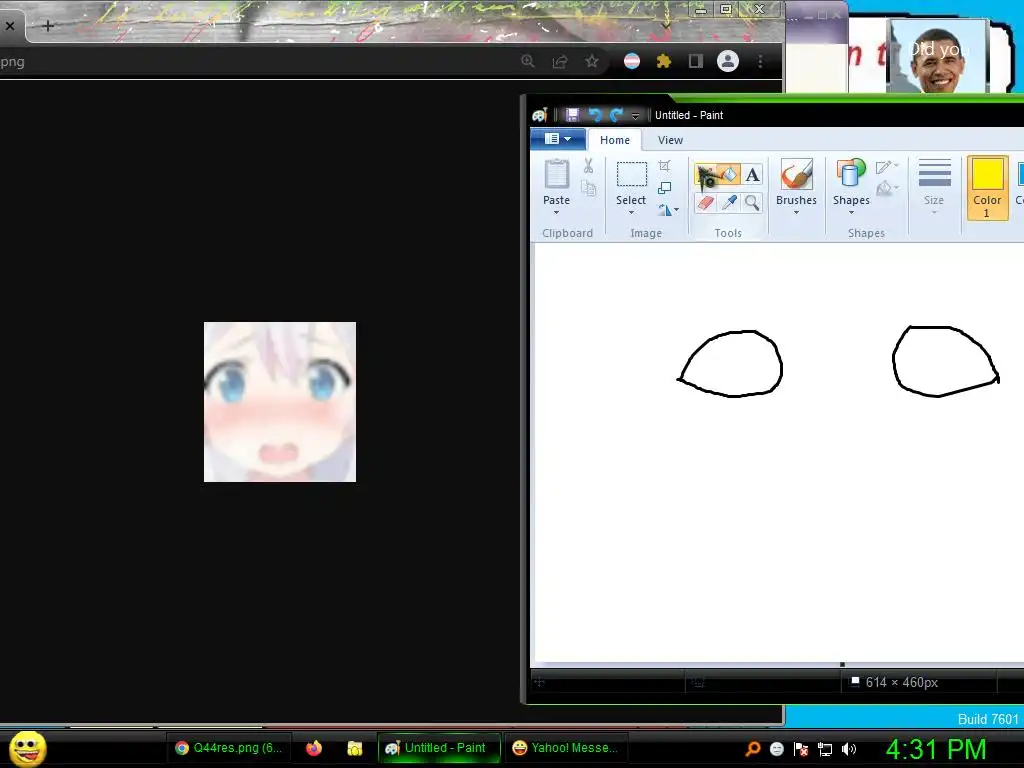Image resolution: width=1024 pixels, height=768 pixels.
Task: Click the volume speaker tray icon
Action: pyautogui.click(x=848, y=749)
